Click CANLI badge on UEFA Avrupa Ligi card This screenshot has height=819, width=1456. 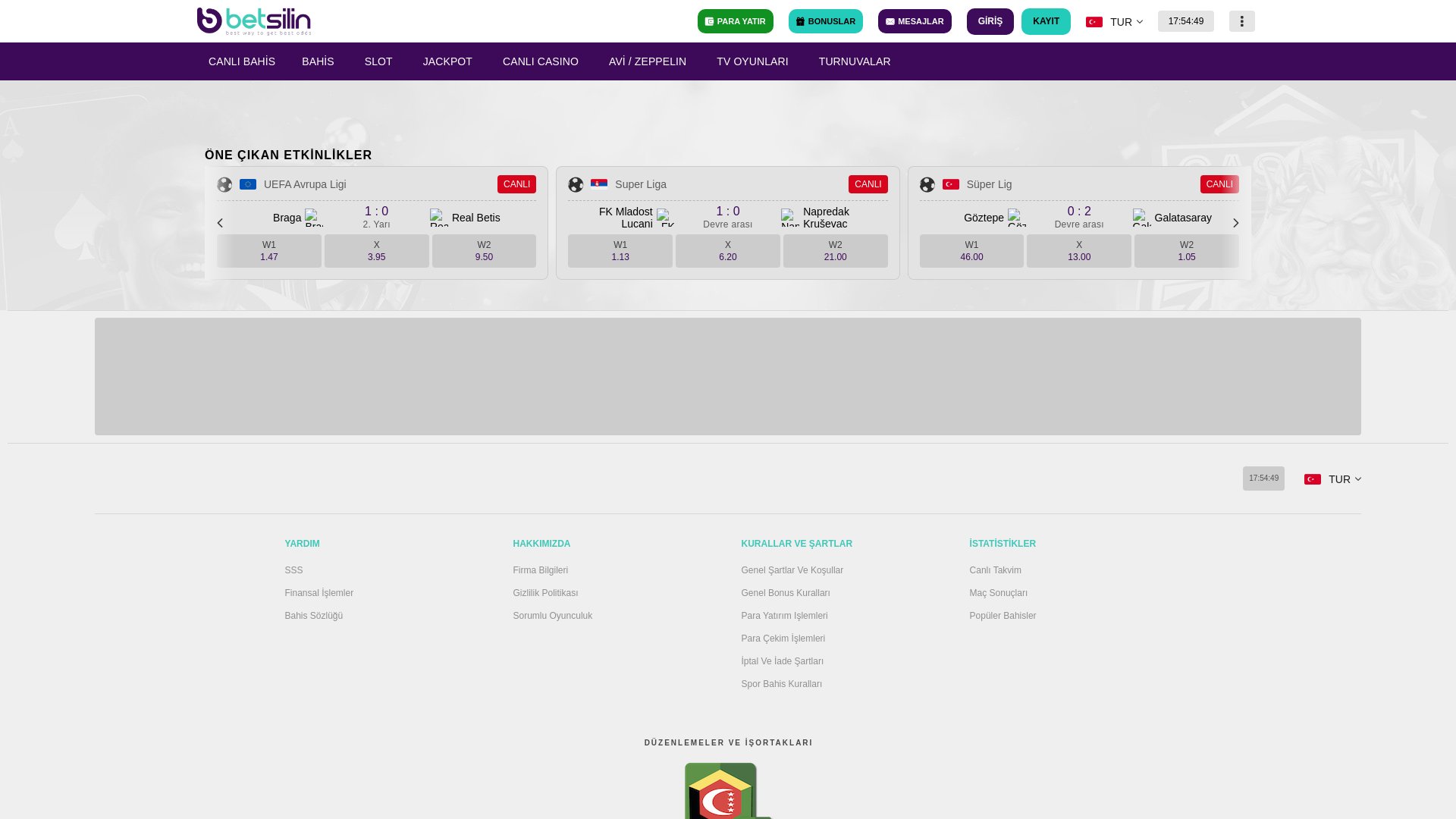(516, 184)
